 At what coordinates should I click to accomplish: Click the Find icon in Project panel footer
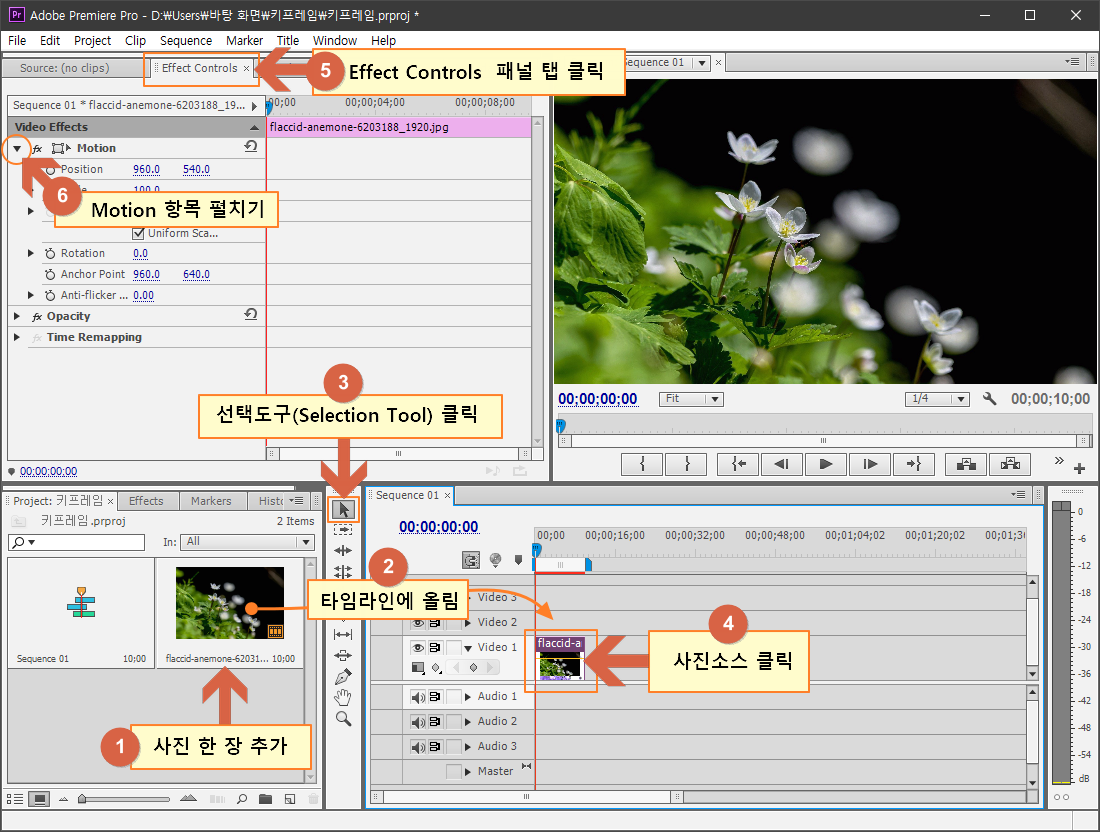pyautogui.click(x=242, y=799)
